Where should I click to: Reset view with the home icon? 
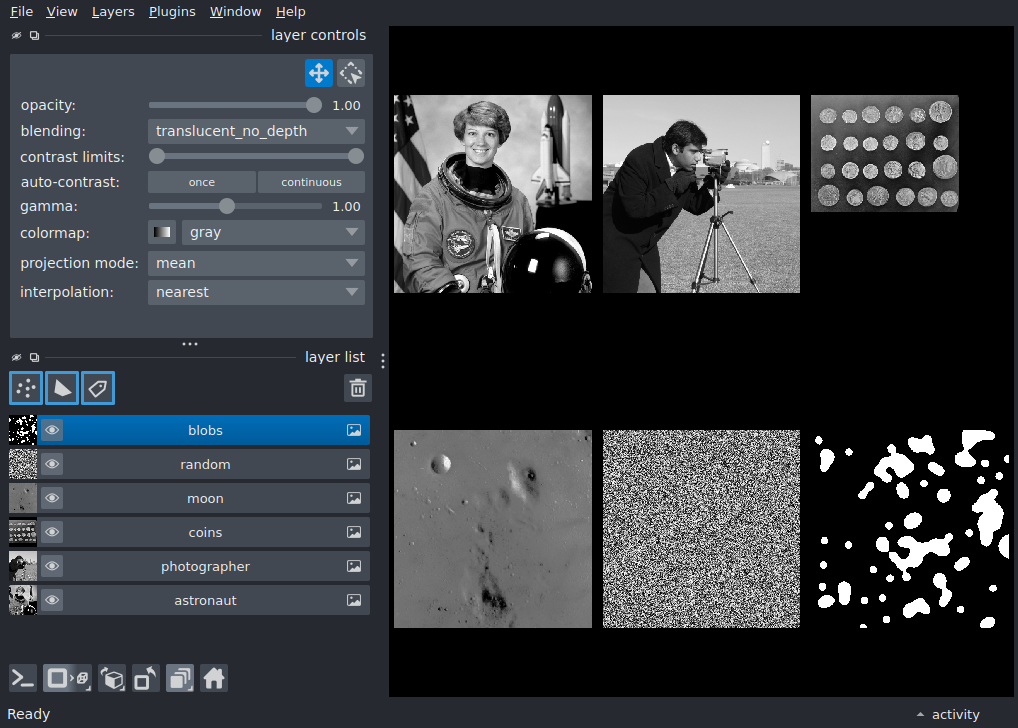[x=214, y=679]
